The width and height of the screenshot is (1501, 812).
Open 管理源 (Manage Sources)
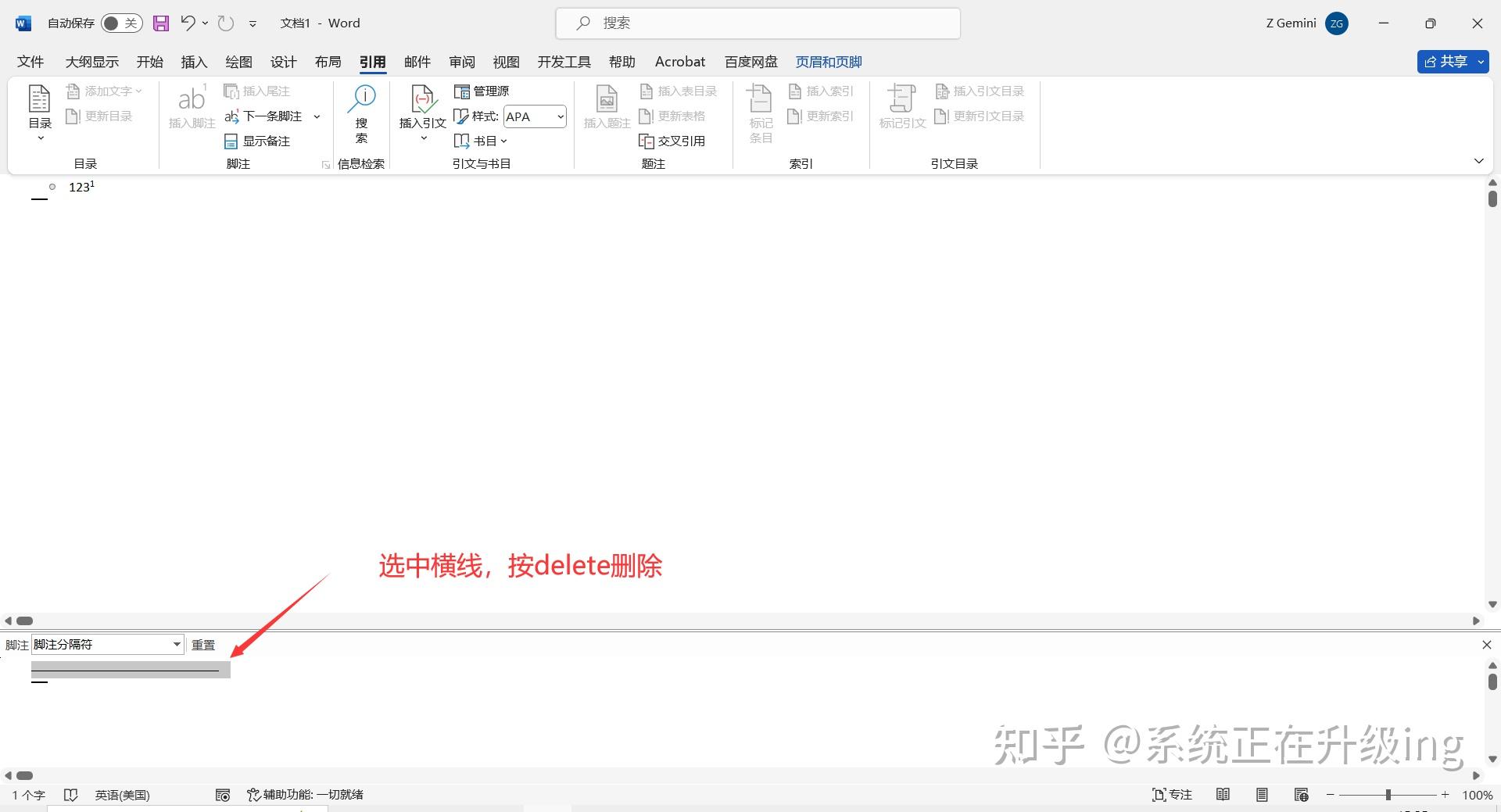482,91
